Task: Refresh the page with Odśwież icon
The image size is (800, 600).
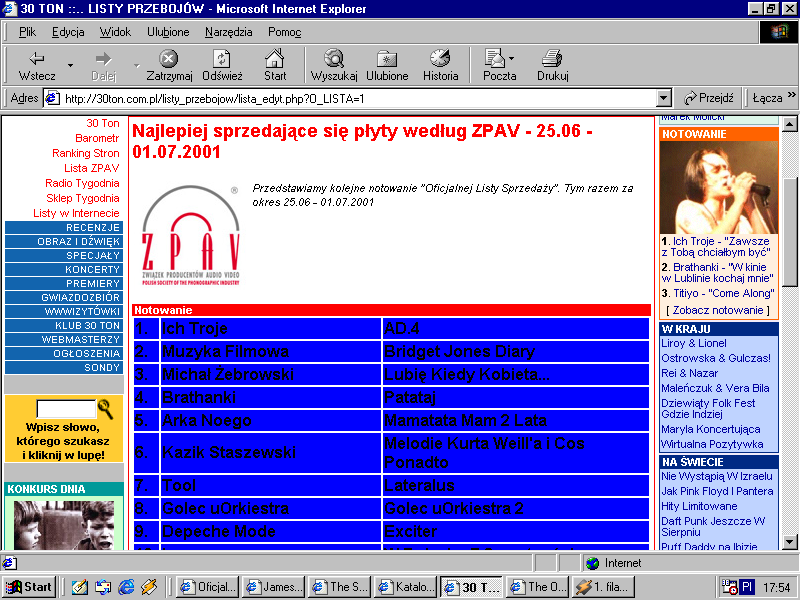Action: [222, 59]
